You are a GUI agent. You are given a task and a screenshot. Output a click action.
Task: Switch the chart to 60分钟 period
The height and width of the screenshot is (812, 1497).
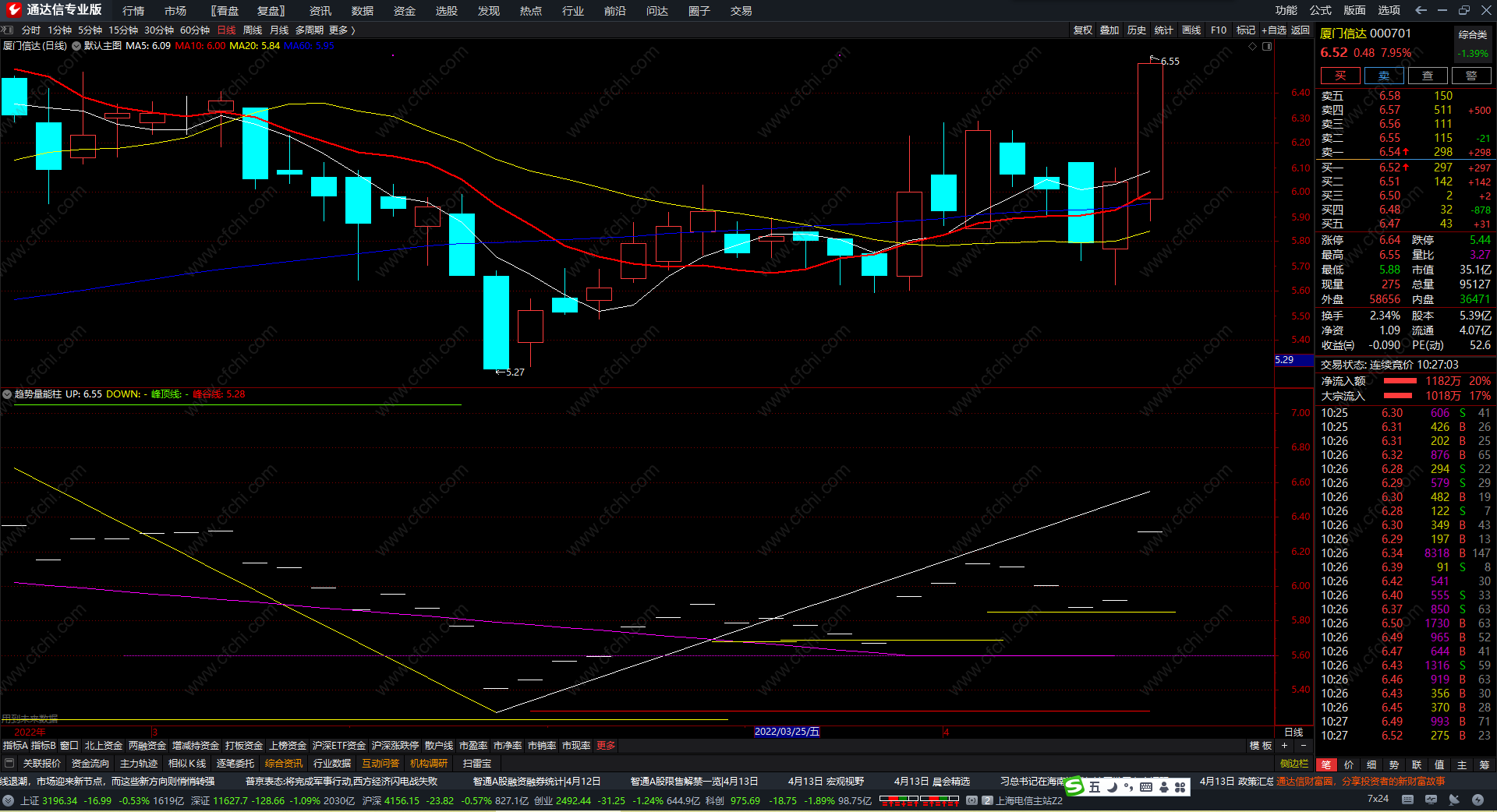[x=195, y=30]
